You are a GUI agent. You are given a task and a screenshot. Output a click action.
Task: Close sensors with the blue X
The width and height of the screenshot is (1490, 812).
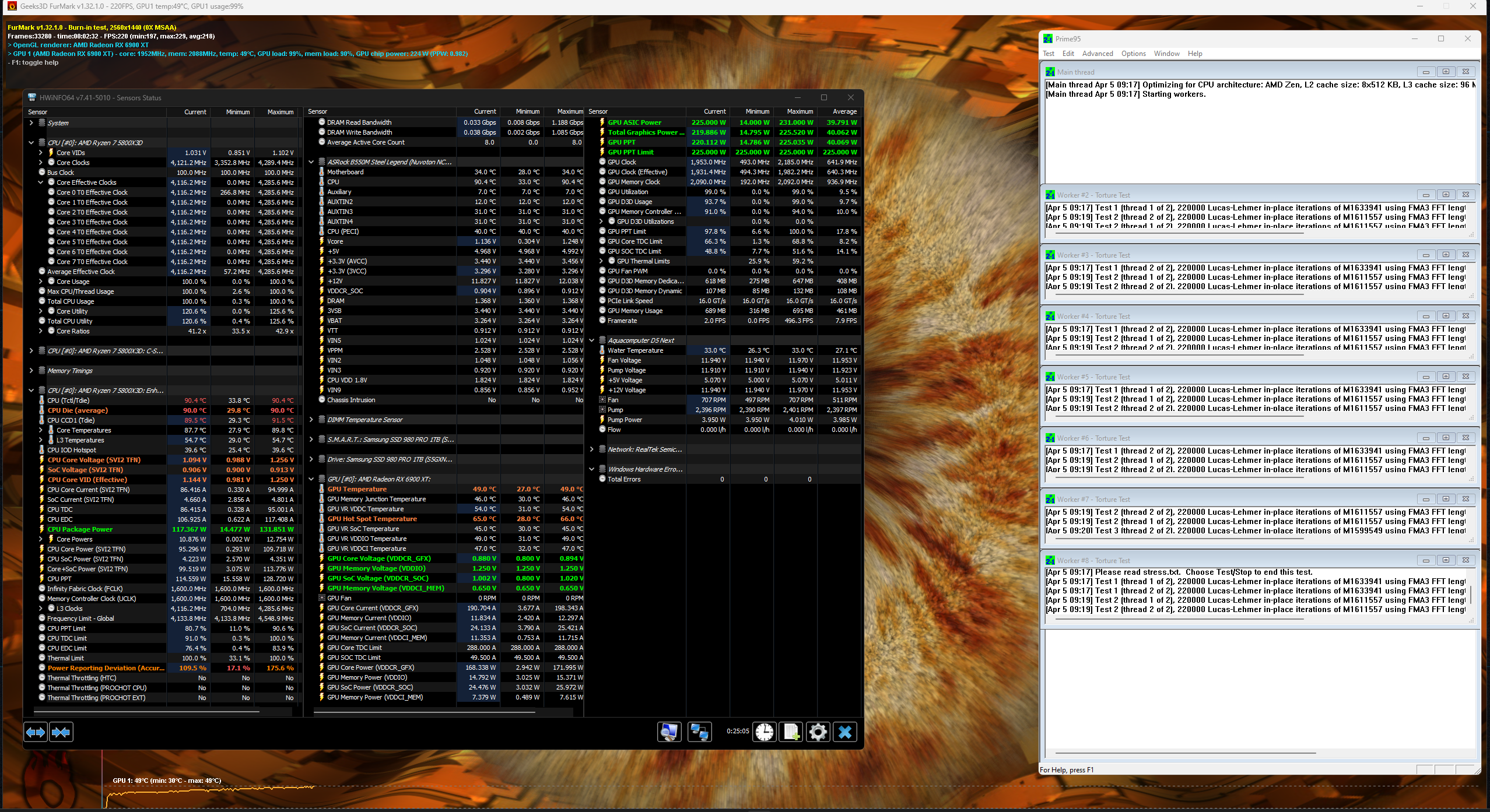845,732
